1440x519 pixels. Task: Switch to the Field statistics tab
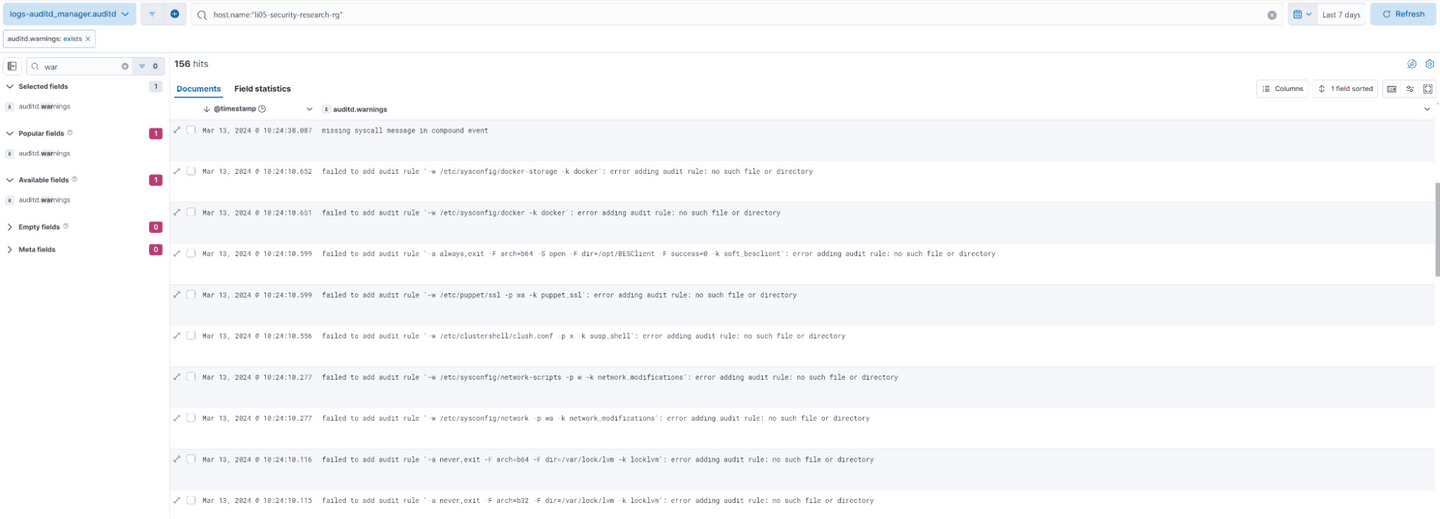[262, 89]
